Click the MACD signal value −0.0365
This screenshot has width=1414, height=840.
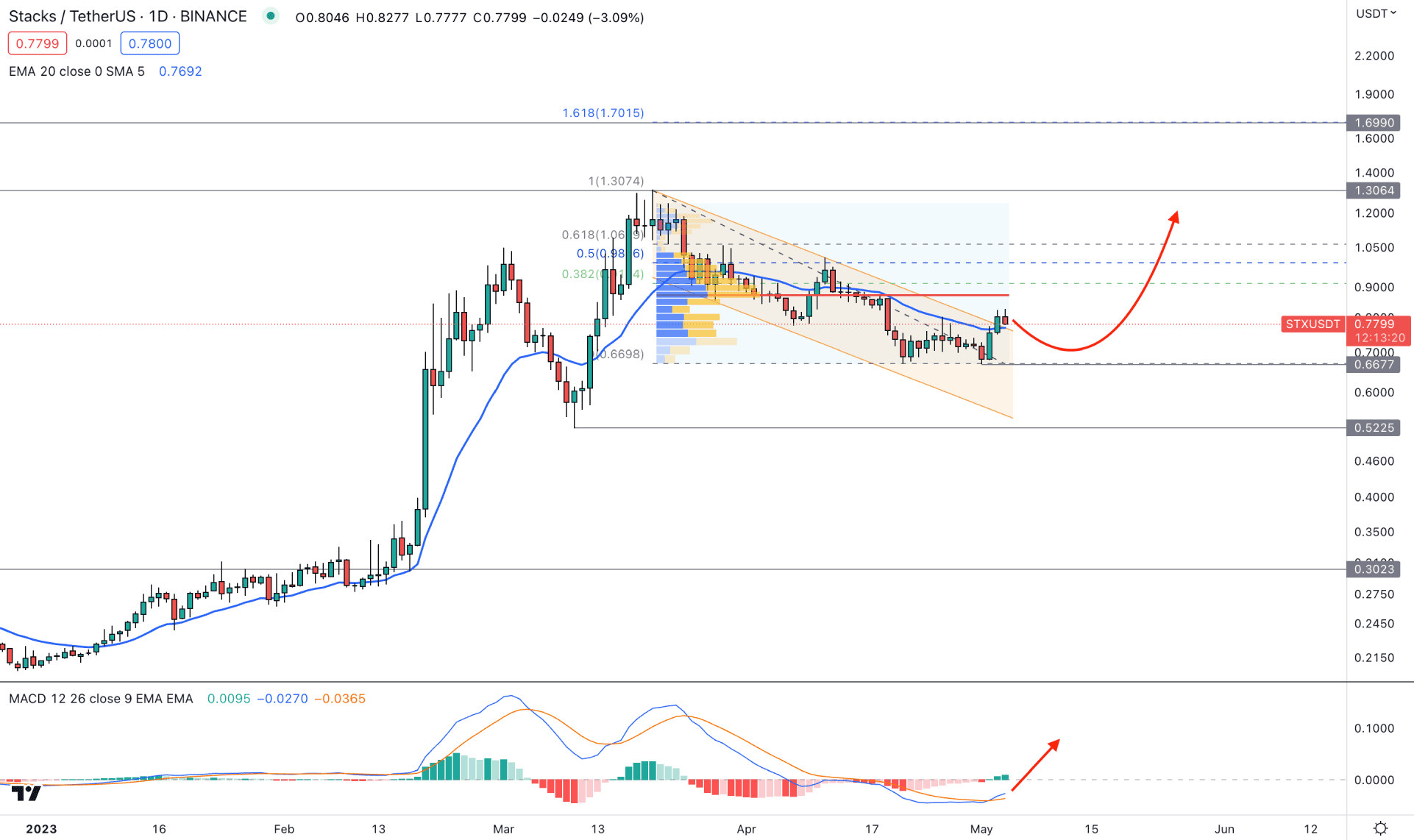[x=340, y=699]
